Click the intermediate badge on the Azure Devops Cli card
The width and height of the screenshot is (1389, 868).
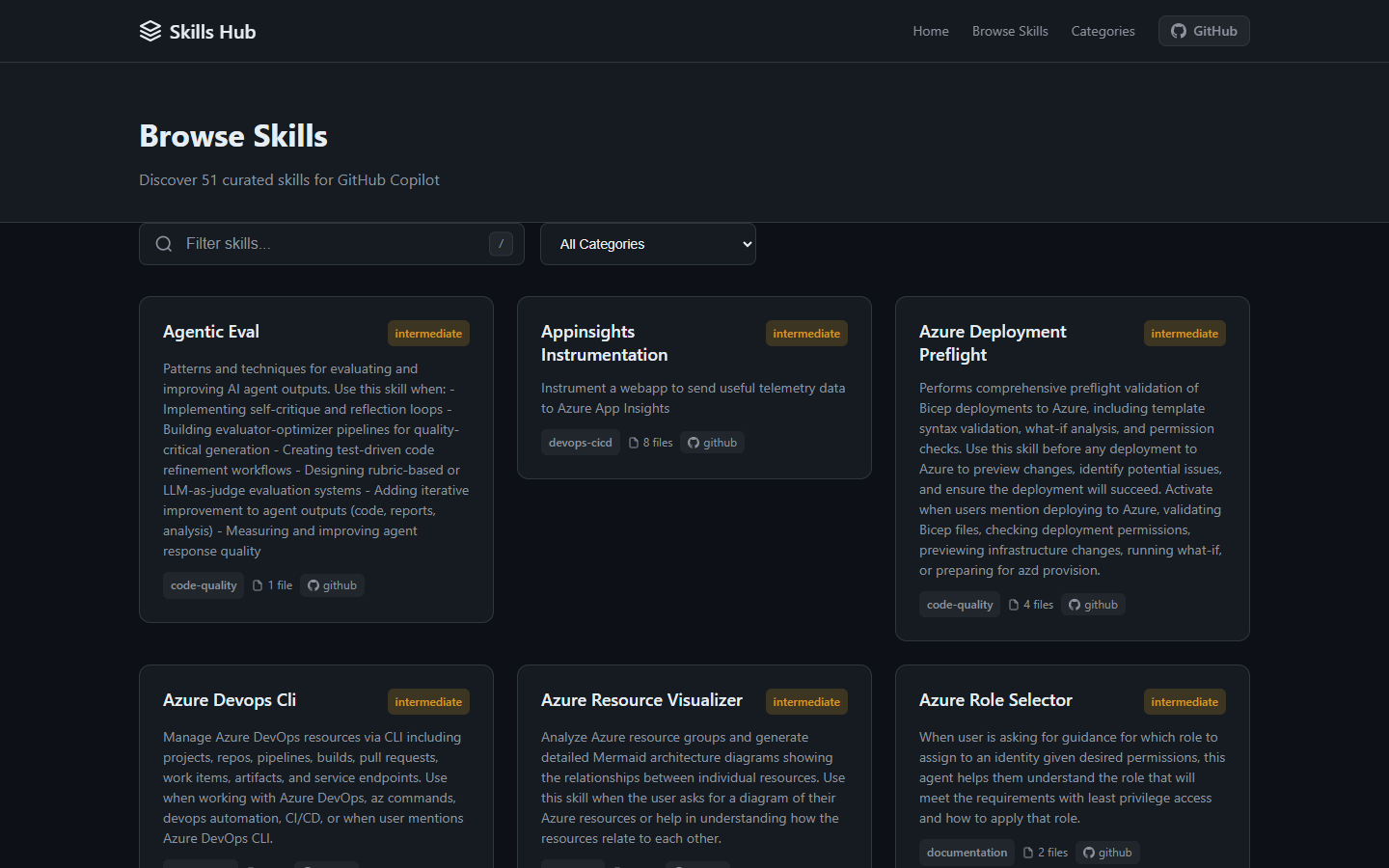coord(428,702)
